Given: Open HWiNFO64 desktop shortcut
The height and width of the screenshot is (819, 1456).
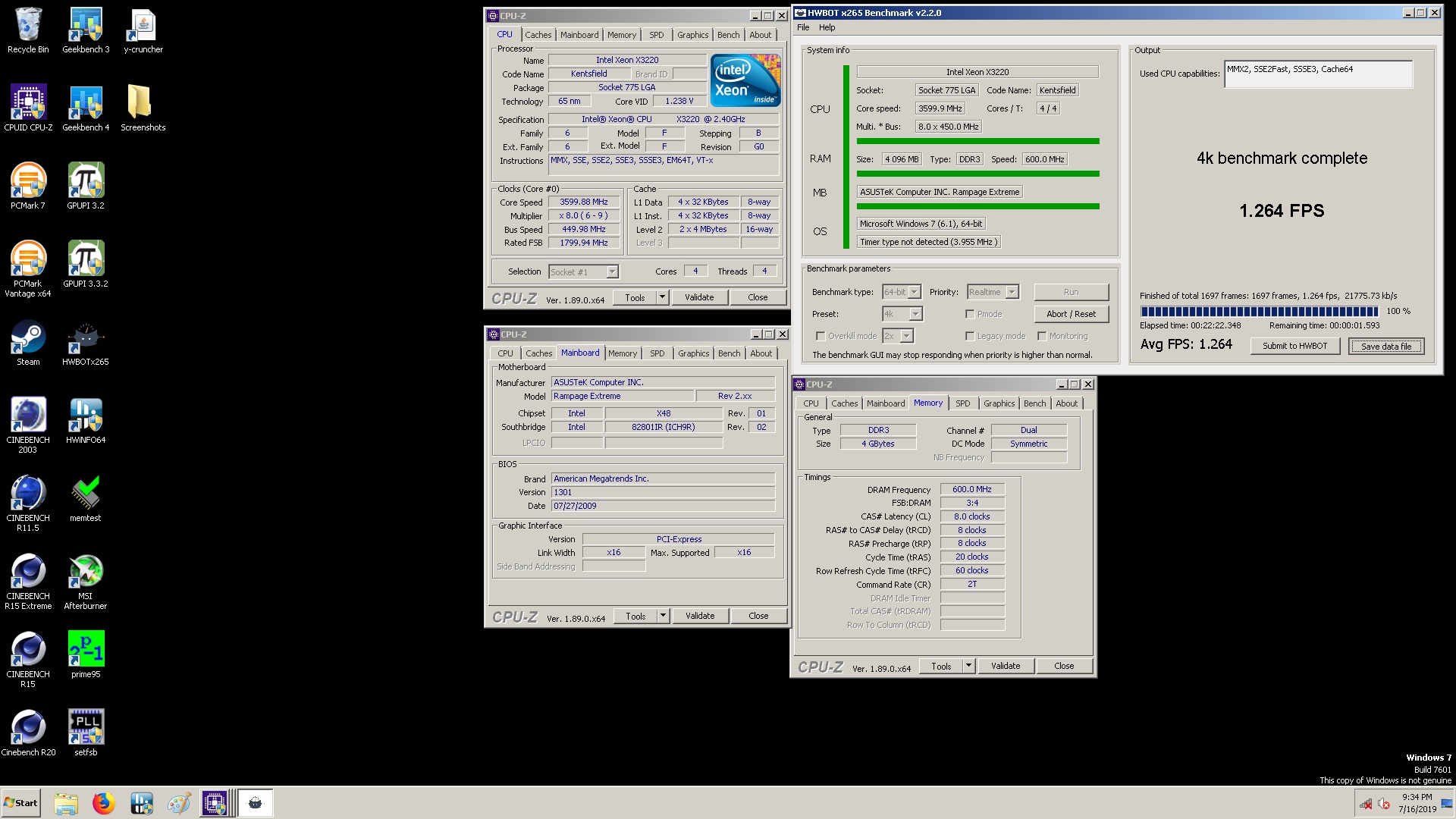Looking at the screenshot, I should 86,421.
